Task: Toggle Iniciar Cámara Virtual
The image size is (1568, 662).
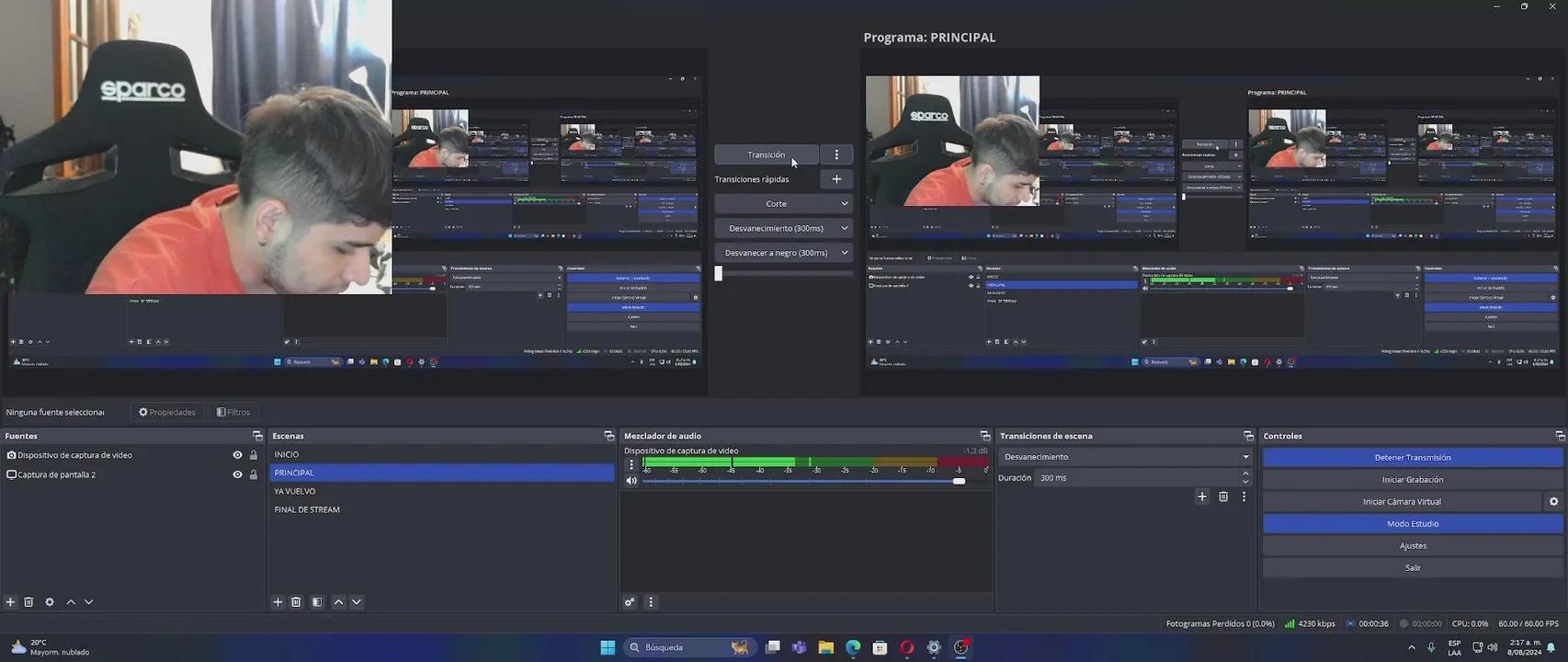Action: pyautogui.click(x=1402, y=502)
